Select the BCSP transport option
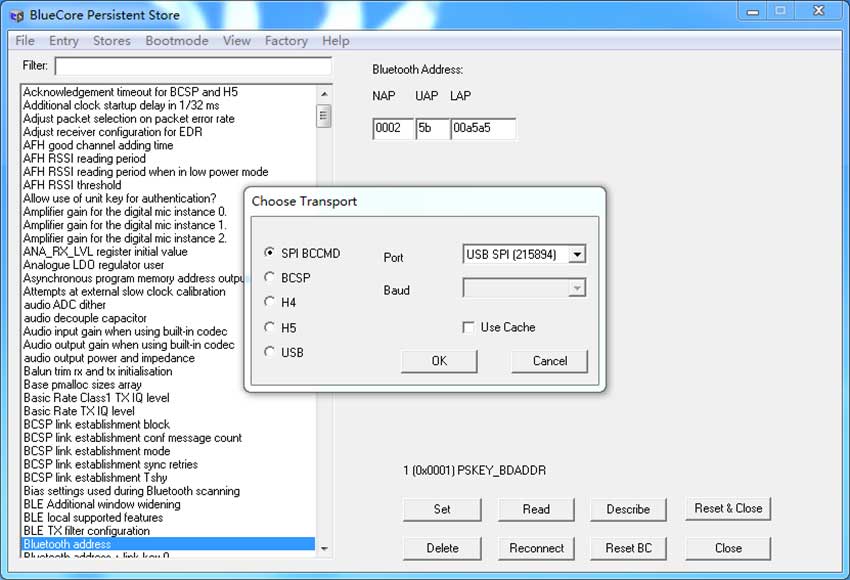This screenshot has width=850, height=580. tap(269, 278)
